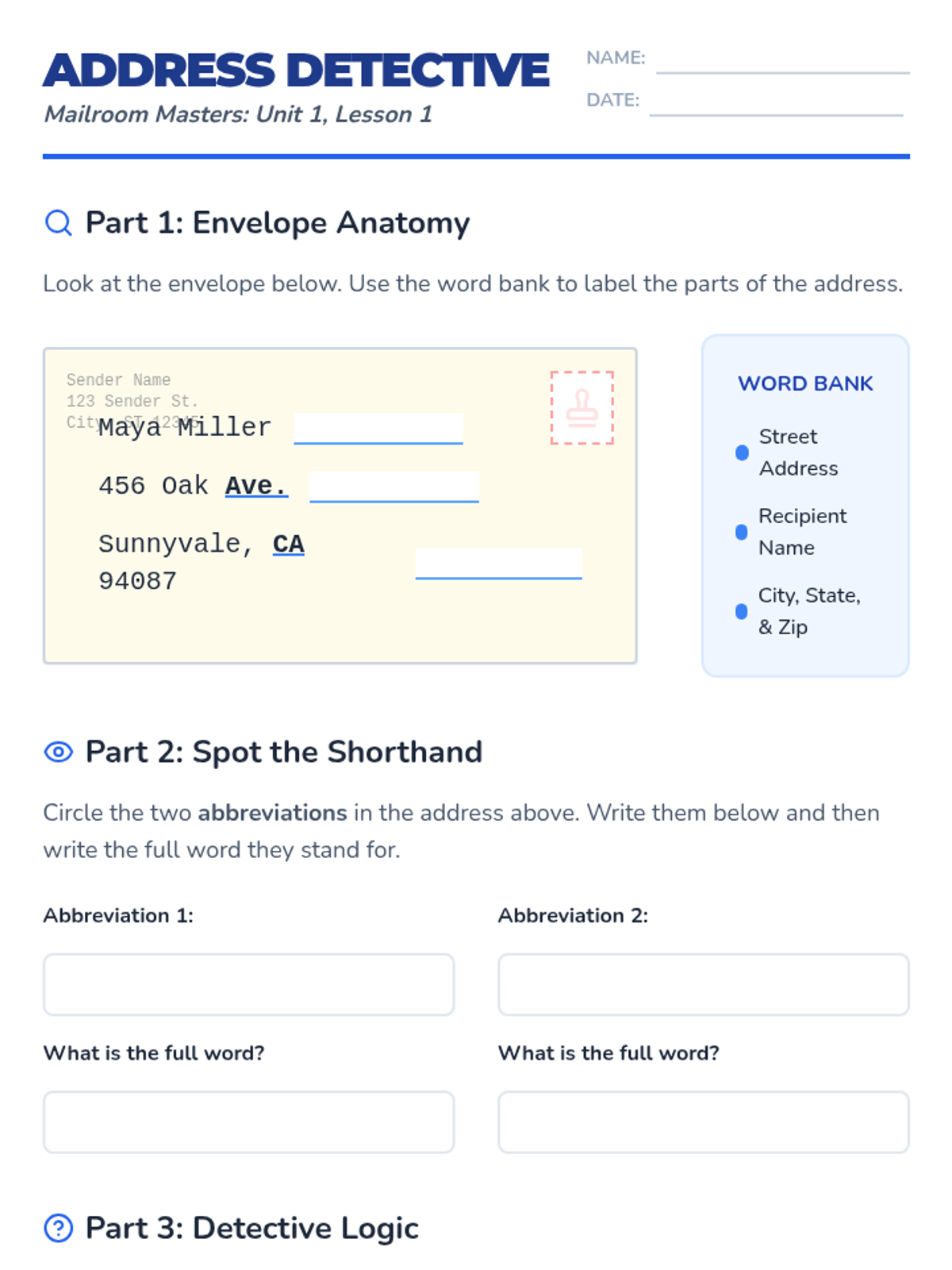Viewport: 952px width, 1270px height.
Task: Click the full word box under Abbreviation 2
Action: point(704,1122)
